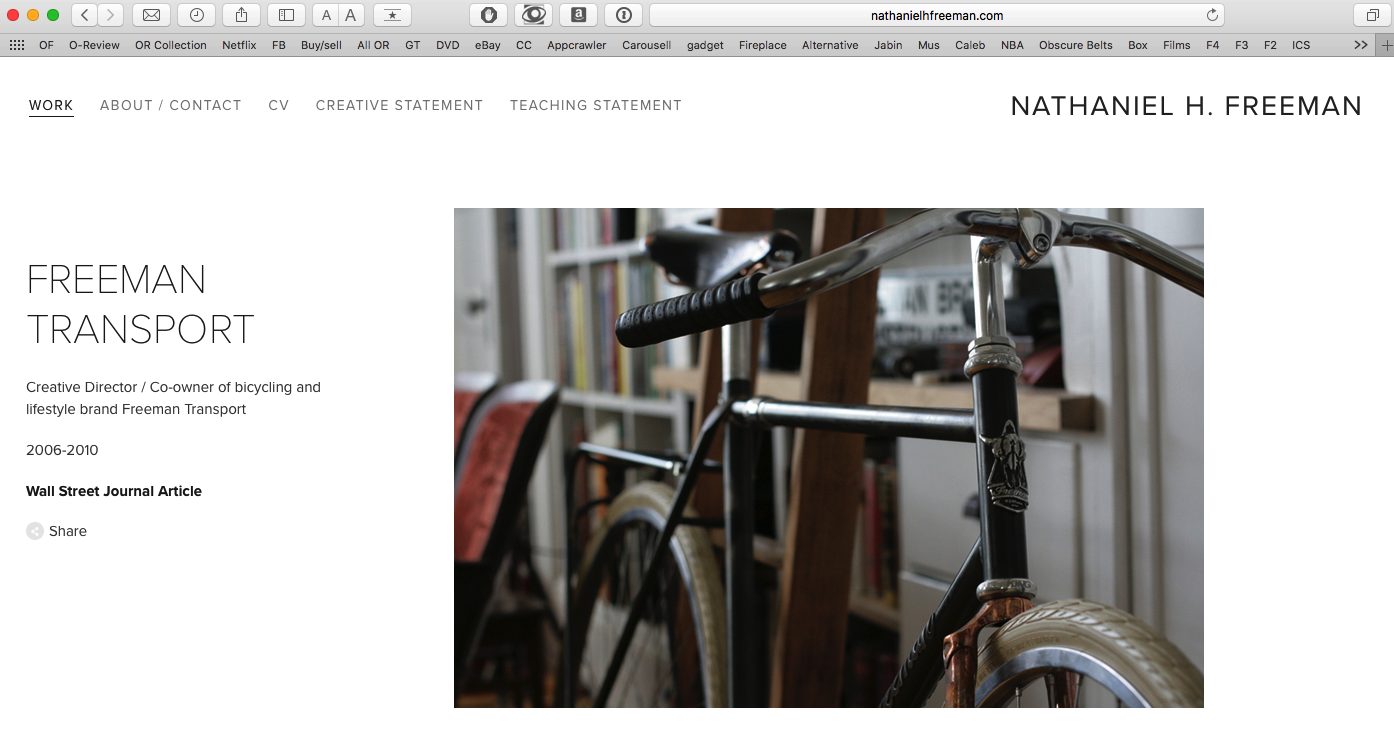Image resolution: width=1394 pixels, height=753 pixels.
Task: Click the Mail envelope toolbar icon
Action: tap(152, 15)
